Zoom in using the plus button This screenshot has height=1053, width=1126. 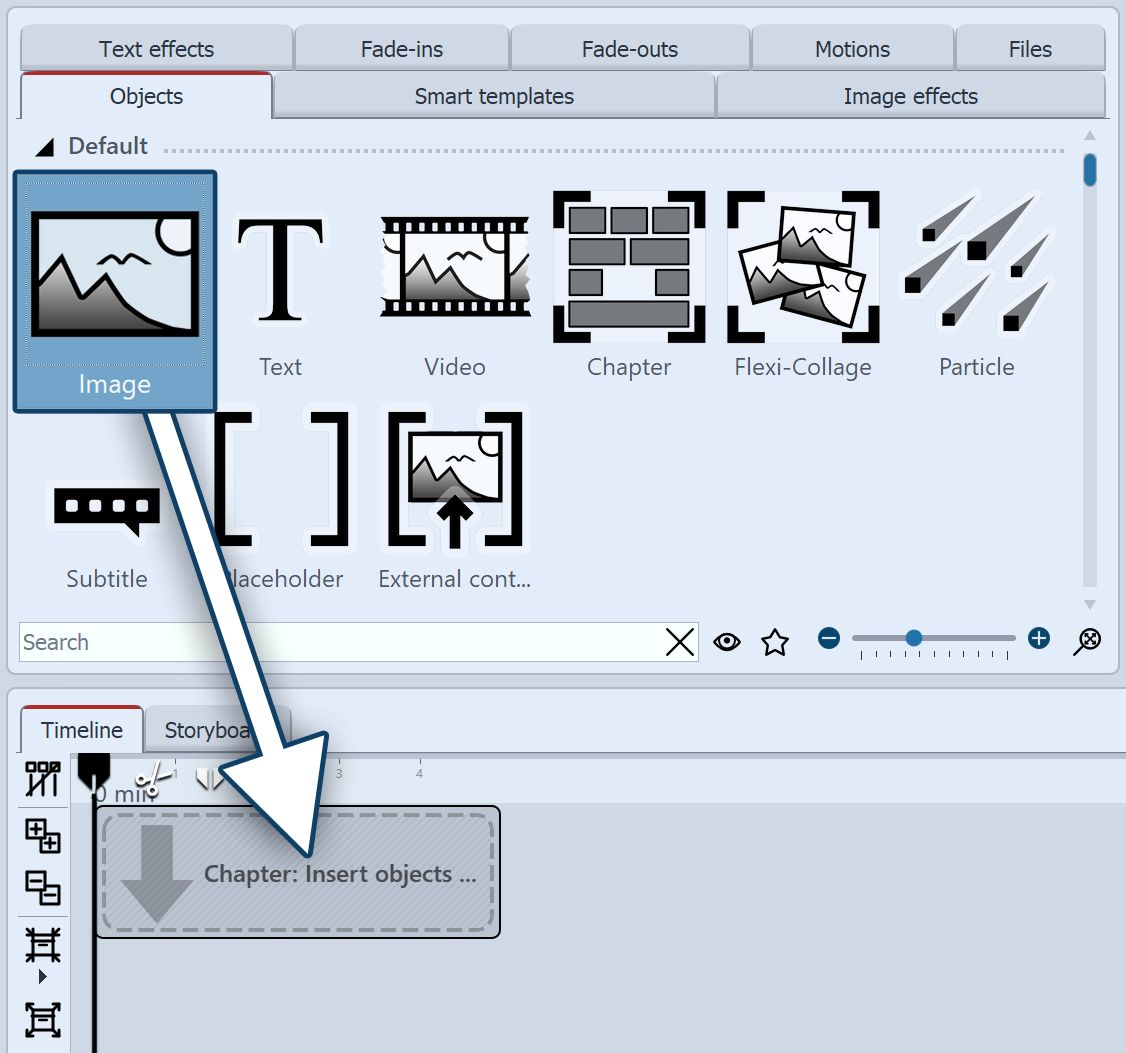(1039, 637)
